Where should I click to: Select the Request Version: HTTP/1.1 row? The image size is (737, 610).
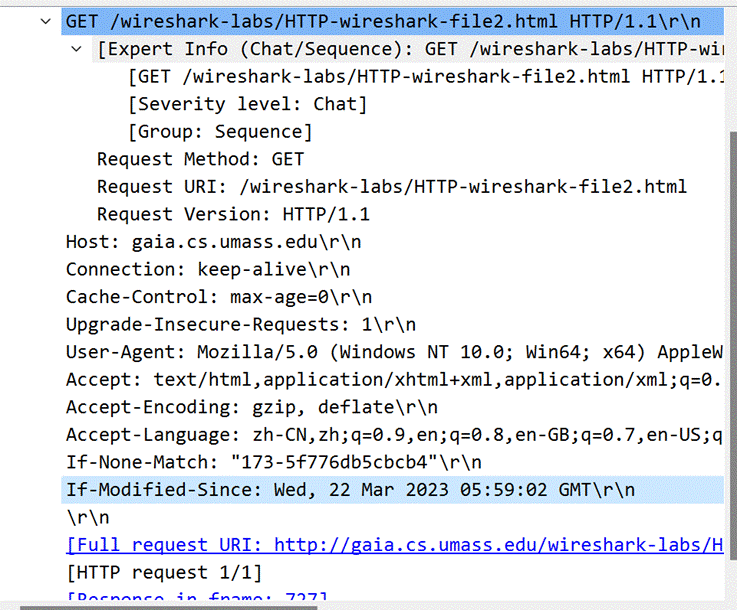233,214
